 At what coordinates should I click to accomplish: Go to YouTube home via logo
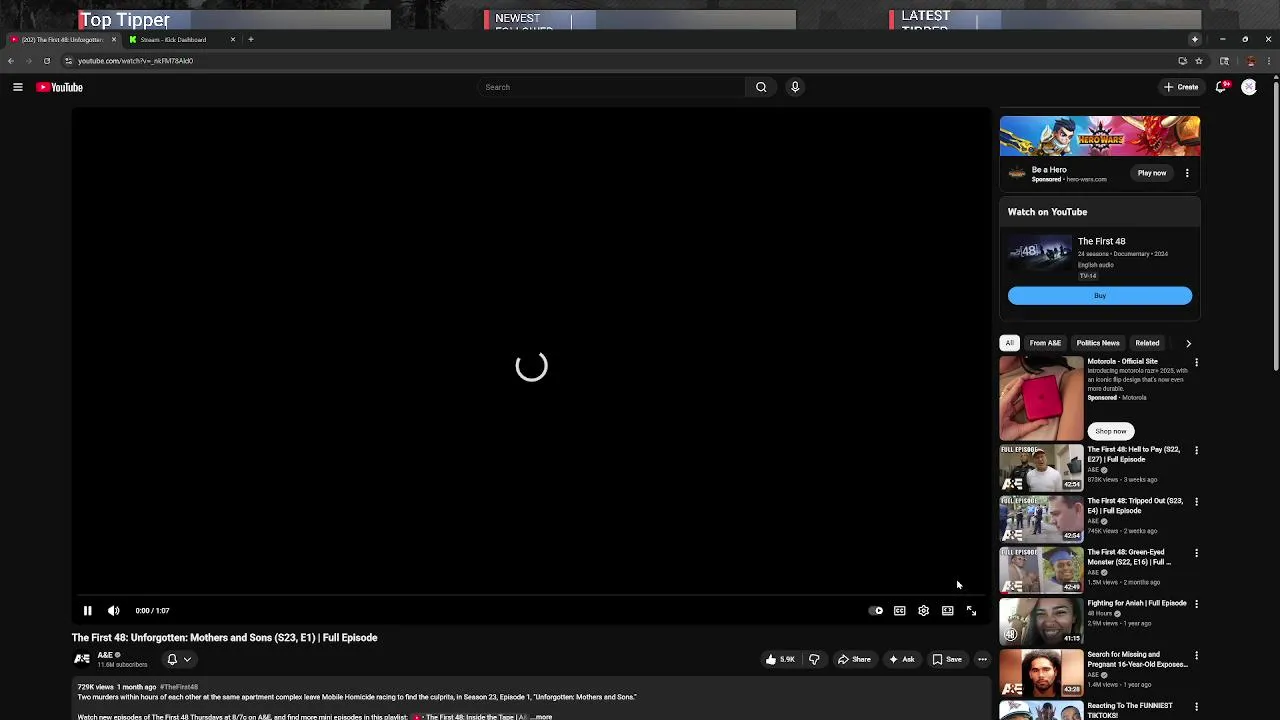(x=60, y=87)
